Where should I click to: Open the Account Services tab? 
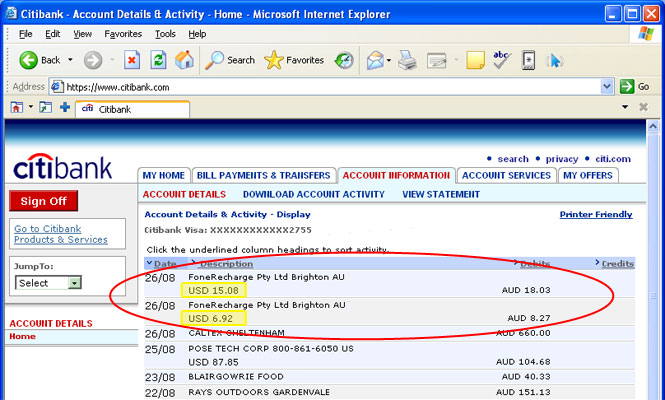coord(507,175)
